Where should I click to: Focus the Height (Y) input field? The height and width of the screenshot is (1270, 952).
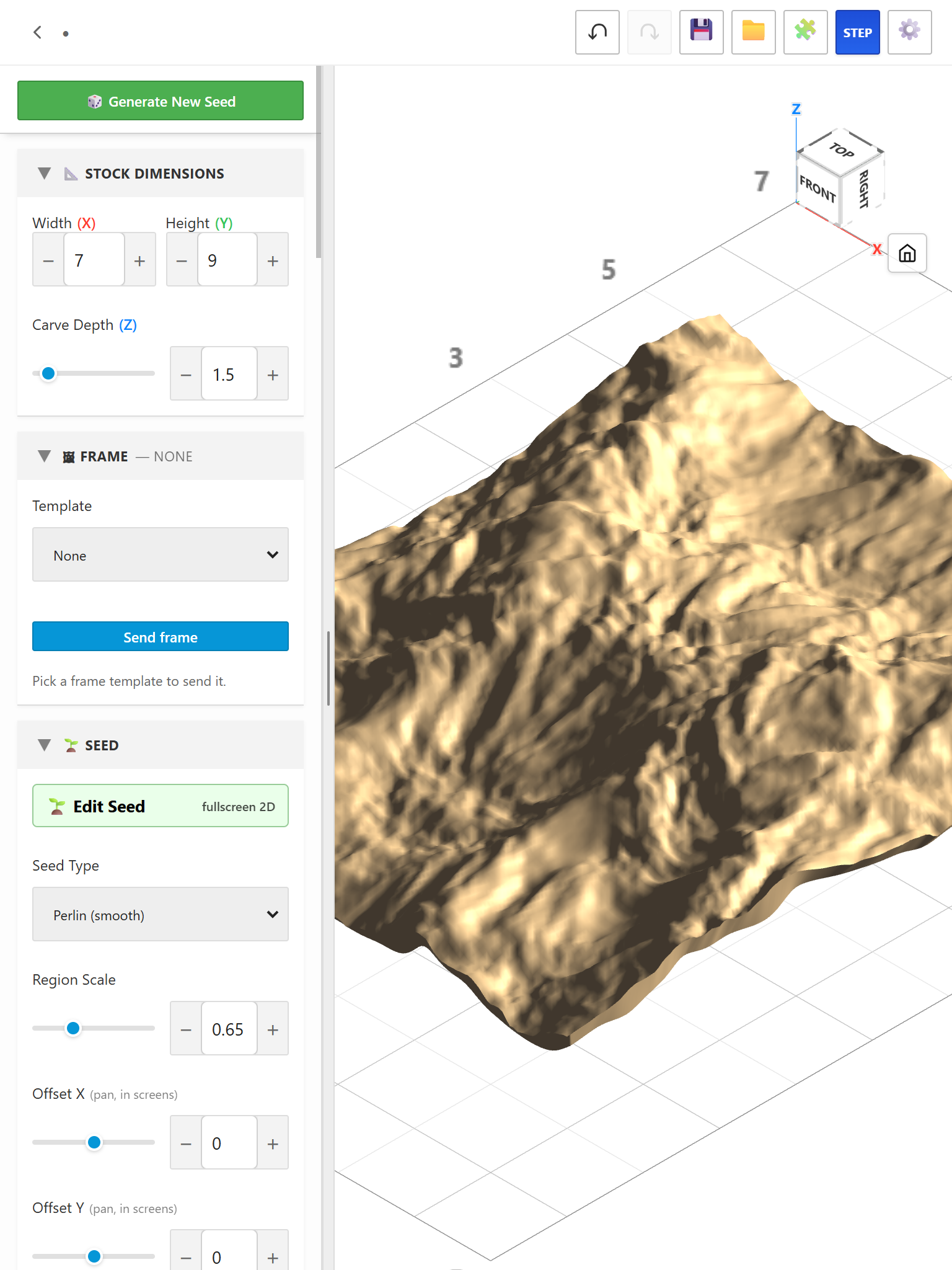pyautogui.click(x=227, y=260)
